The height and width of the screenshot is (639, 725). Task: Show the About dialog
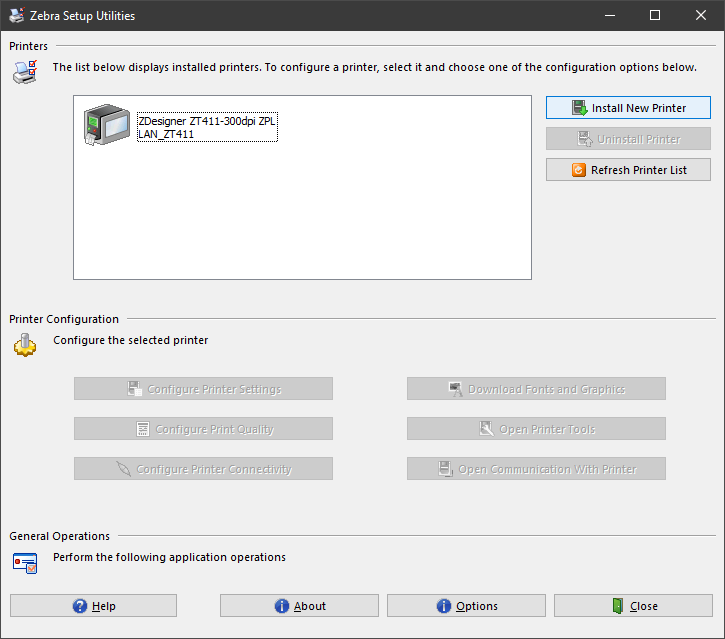coord(299,605)
